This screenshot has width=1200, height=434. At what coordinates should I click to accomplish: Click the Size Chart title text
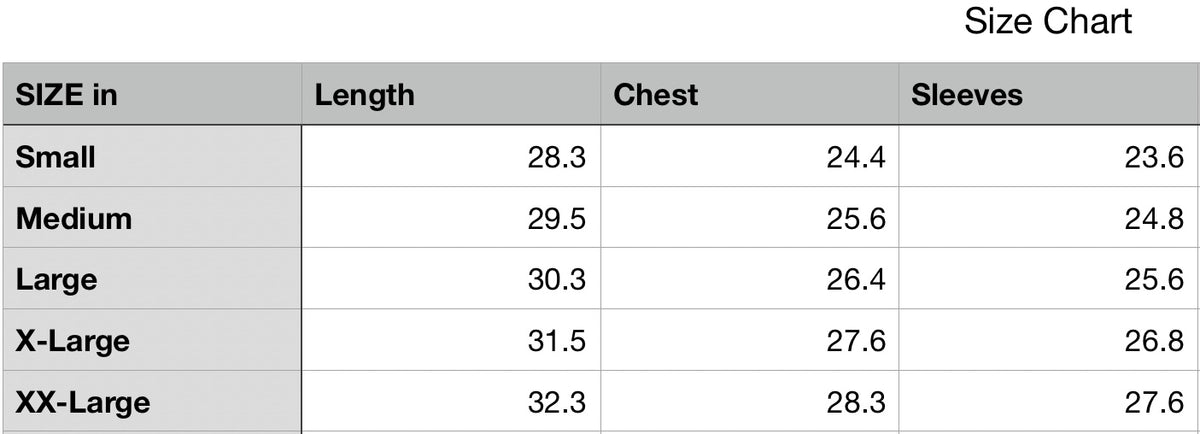[1047, 21]
